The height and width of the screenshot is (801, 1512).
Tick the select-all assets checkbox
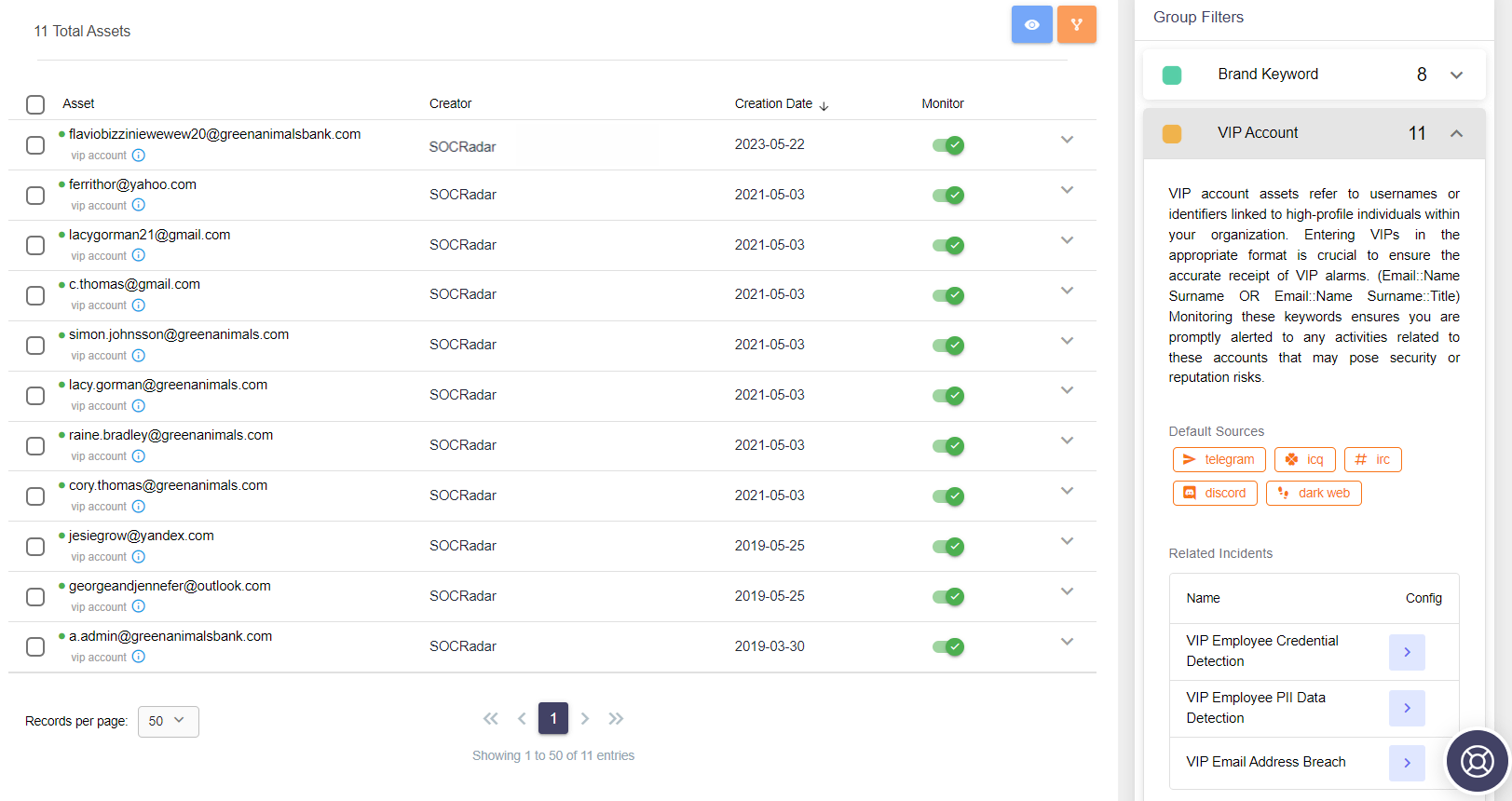[x=35, y=104]
